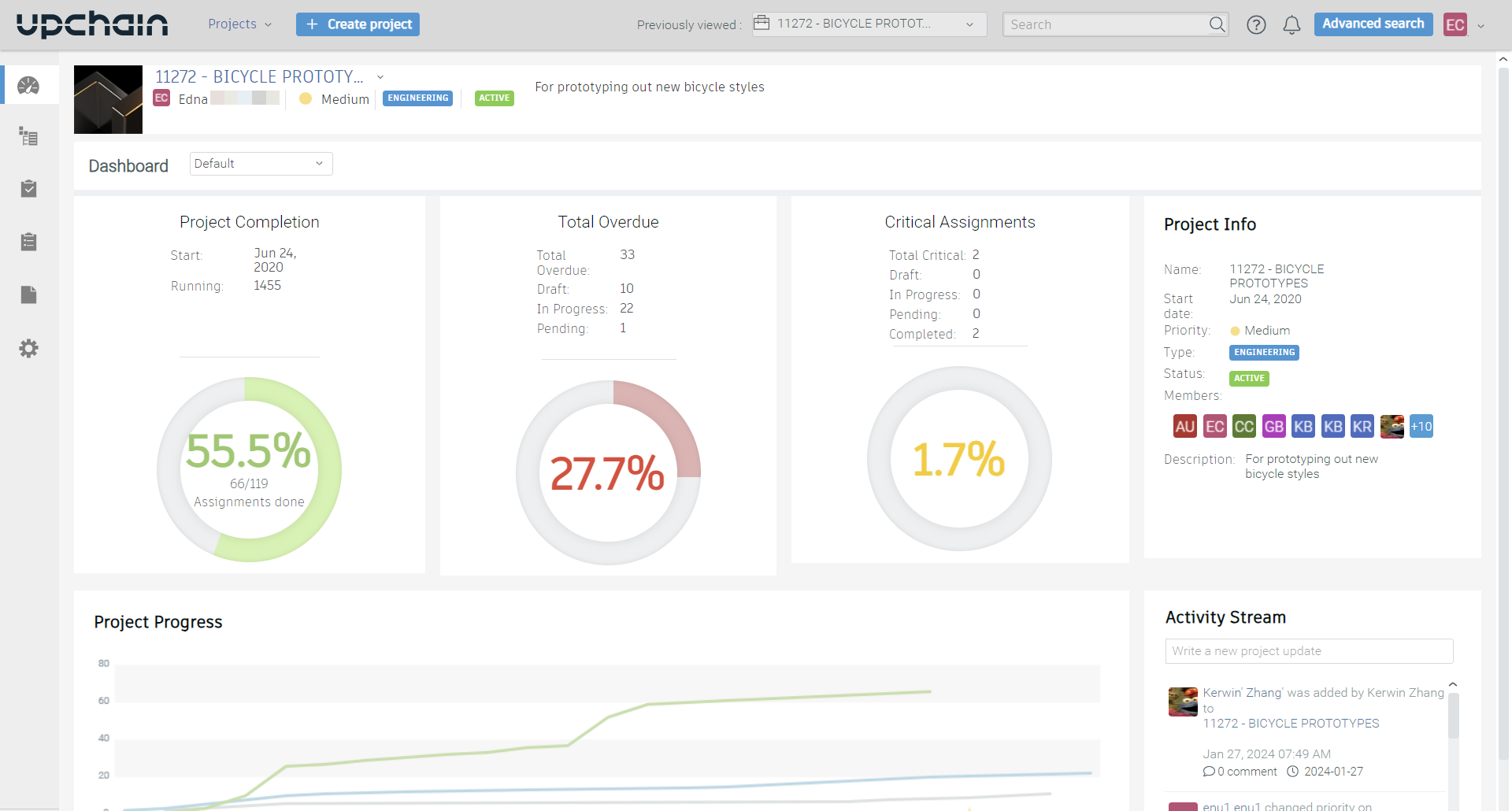Click the ENGINEERING tag in project header
This screenshot has width=1512, height=811.
tap(417, 98)
